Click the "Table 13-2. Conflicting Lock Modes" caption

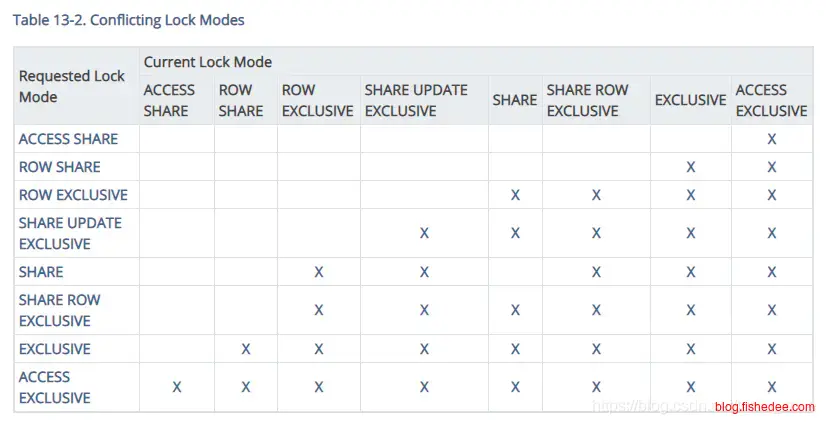click(128, 20)
